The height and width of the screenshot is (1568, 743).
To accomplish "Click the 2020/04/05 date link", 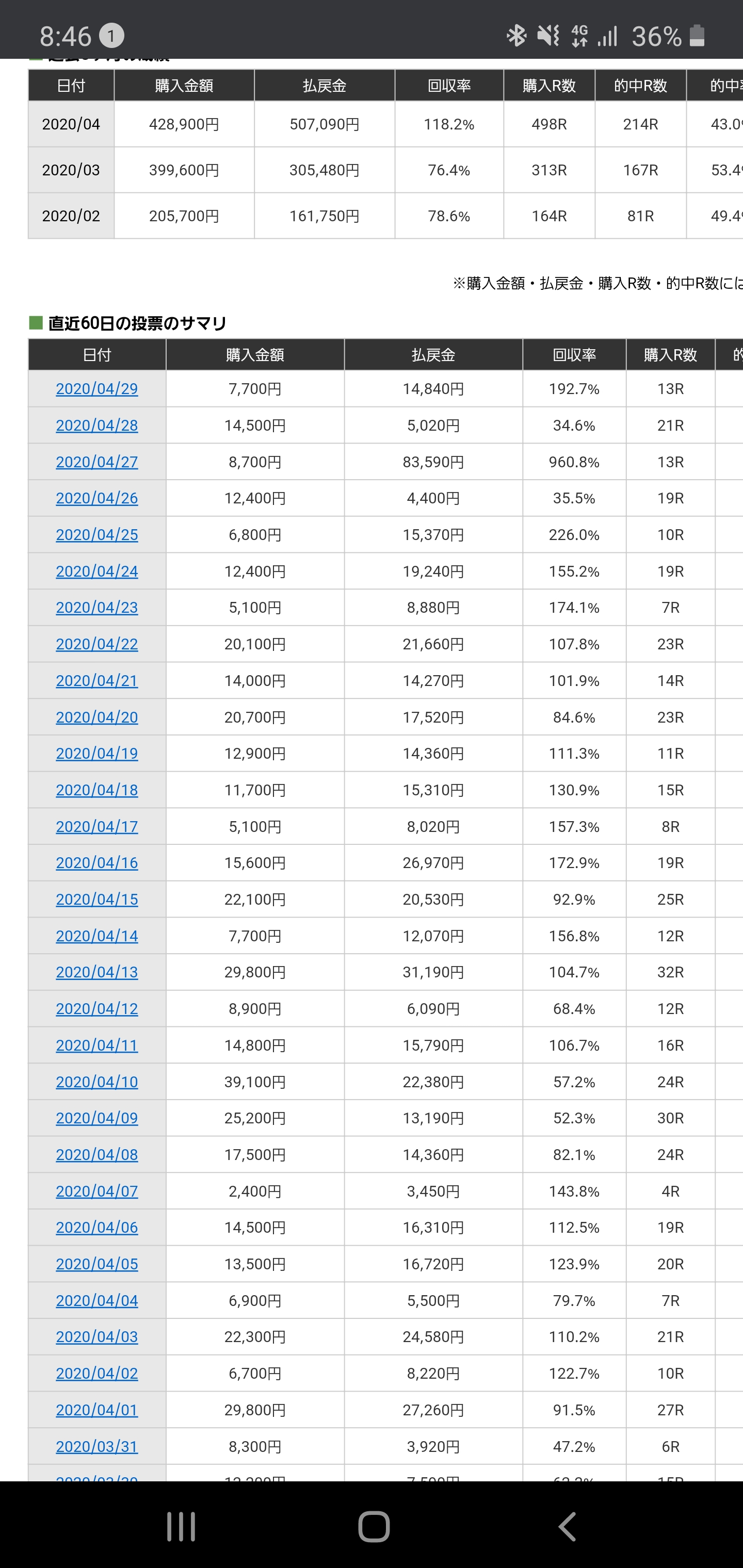I will coord(97,1264).
